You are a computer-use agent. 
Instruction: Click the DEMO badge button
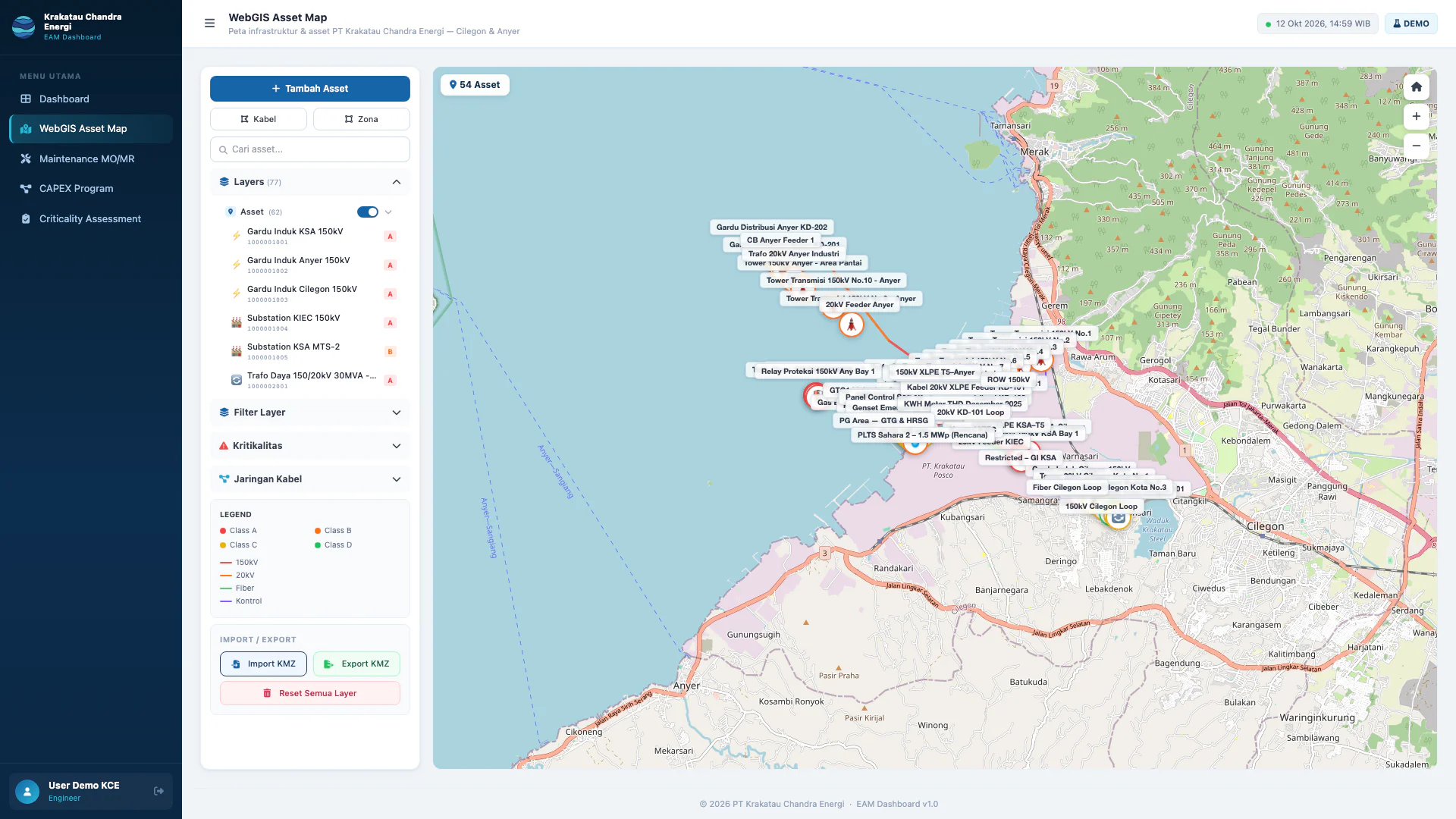[x=1411, y=24]
